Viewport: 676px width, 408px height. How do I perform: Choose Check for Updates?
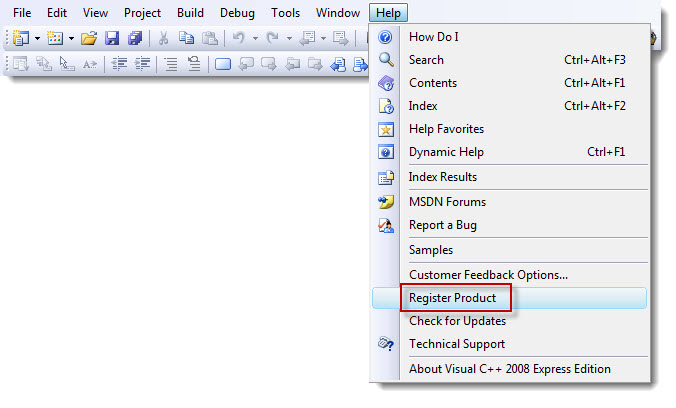[x=510, y=321]
